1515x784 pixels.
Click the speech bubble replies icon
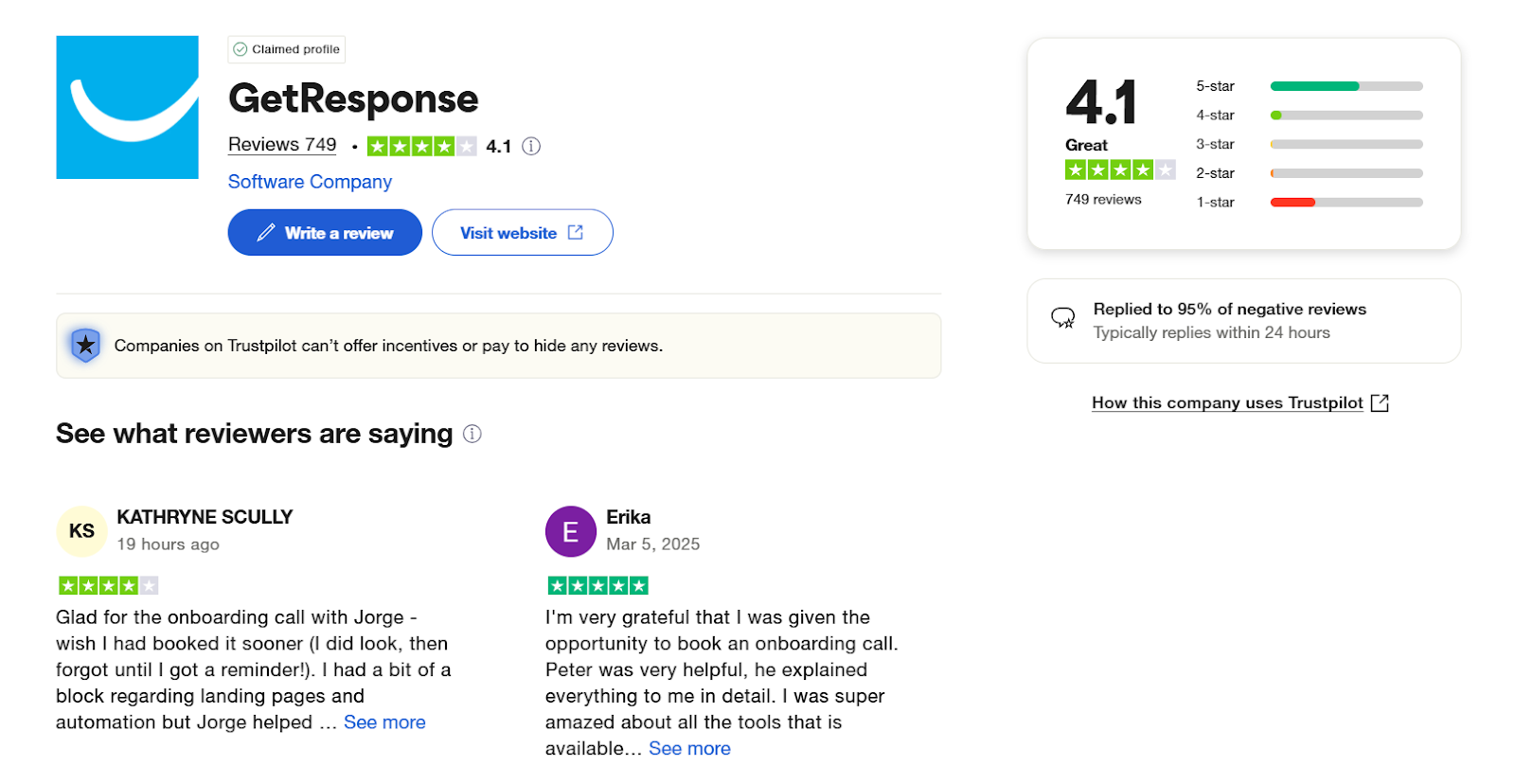[1063, 318]
